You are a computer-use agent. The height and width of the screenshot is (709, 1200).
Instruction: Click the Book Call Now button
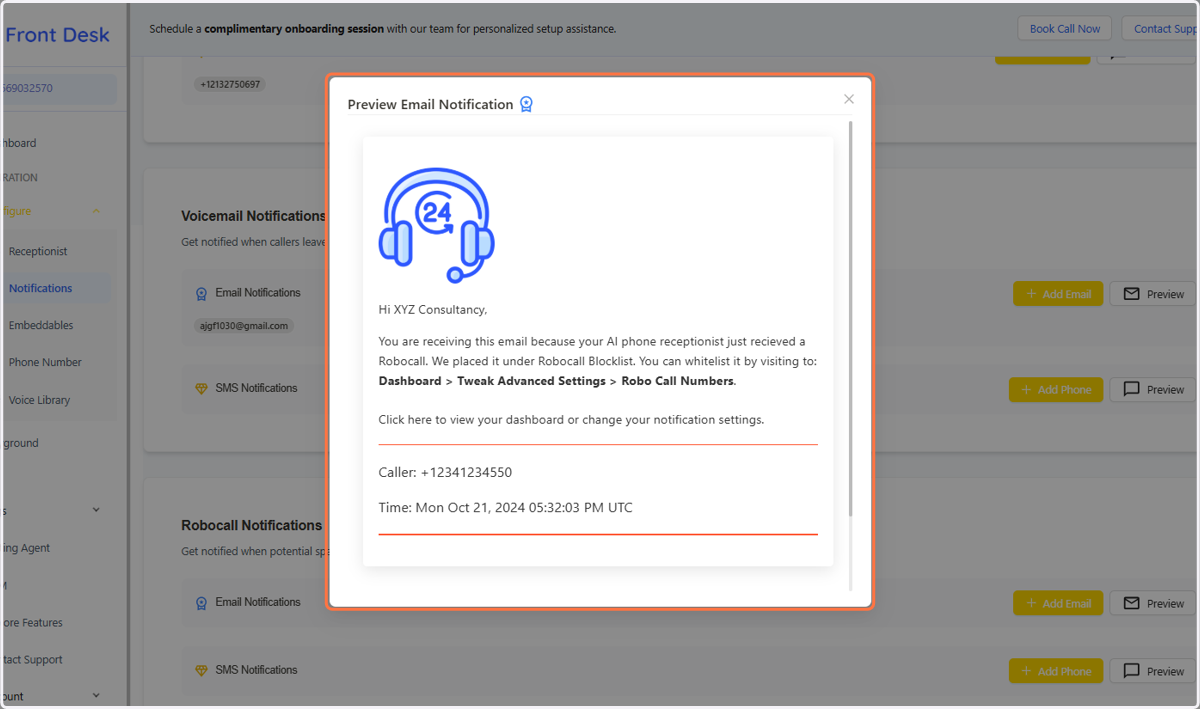point(1065,29)
